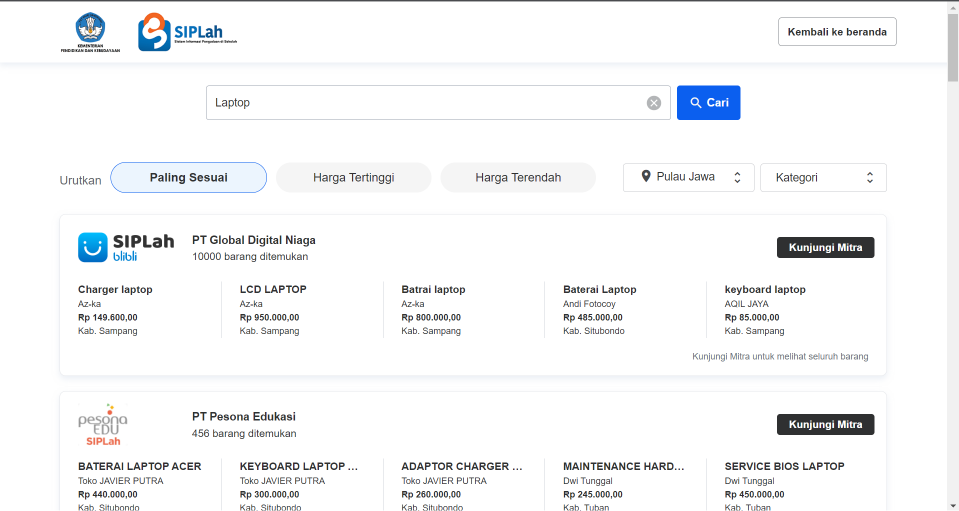Click price Rp 149.600,00
The width and height of the screenshot is (959, 511).
[x=108, y=317]
